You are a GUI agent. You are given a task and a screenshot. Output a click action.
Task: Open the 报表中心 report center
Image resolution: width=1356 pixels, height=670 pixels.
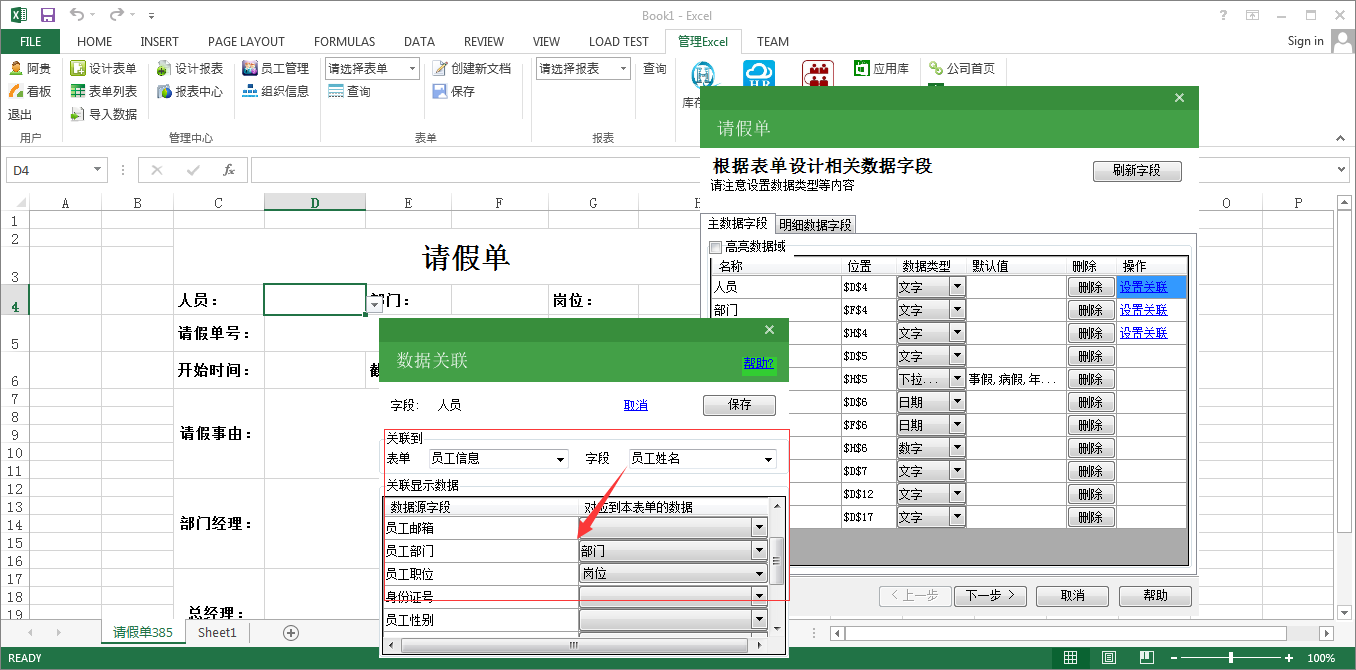click(x=189, y=91)
